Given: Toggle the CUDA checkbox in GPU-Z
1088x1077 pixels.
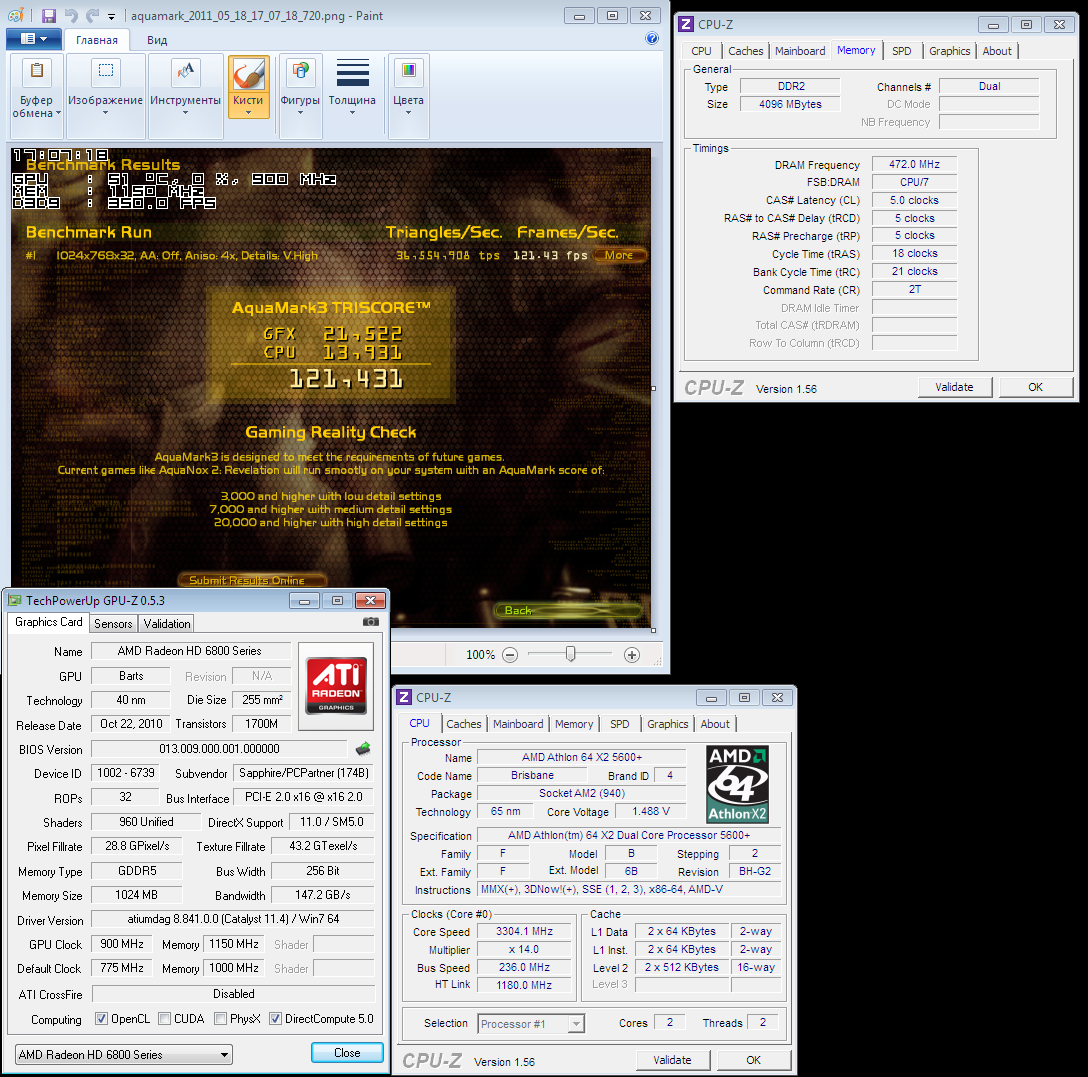Looking at the screenshot, I should pos(164,1019).
